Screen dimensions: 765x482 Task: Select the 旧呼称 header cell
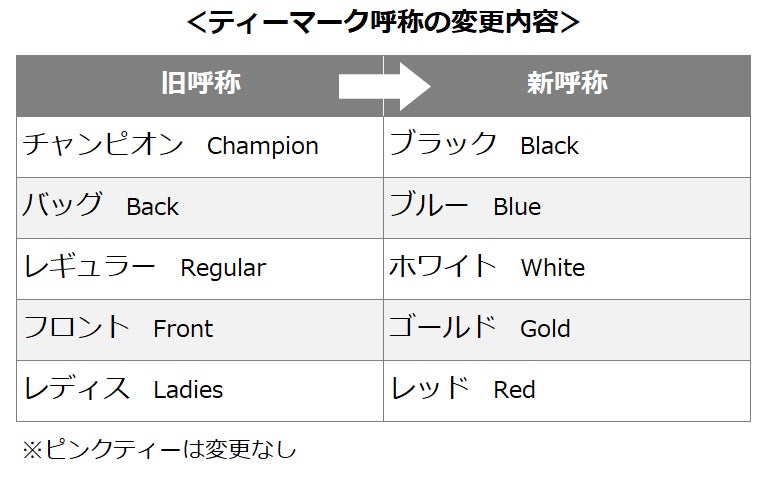tap(200, 86)
